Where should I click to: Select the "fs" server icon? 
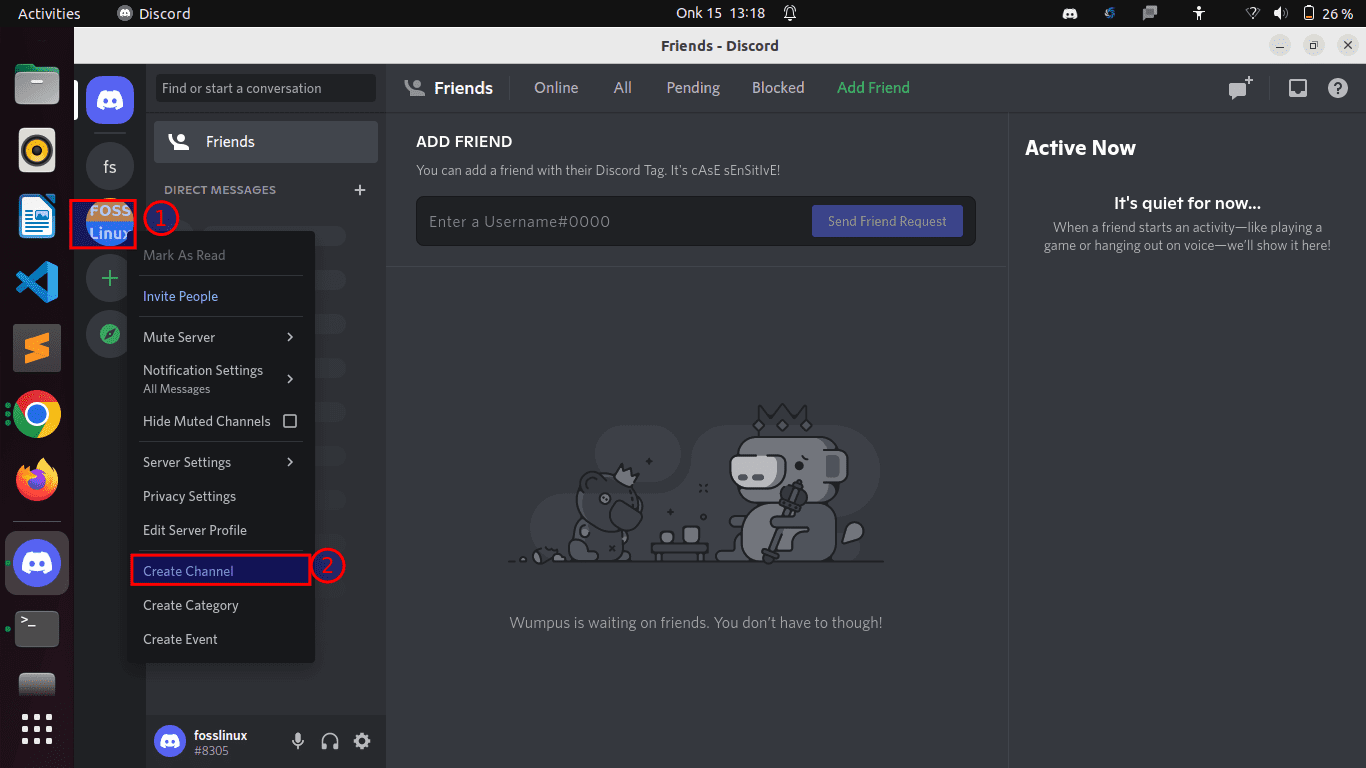[x=110, y=167]
